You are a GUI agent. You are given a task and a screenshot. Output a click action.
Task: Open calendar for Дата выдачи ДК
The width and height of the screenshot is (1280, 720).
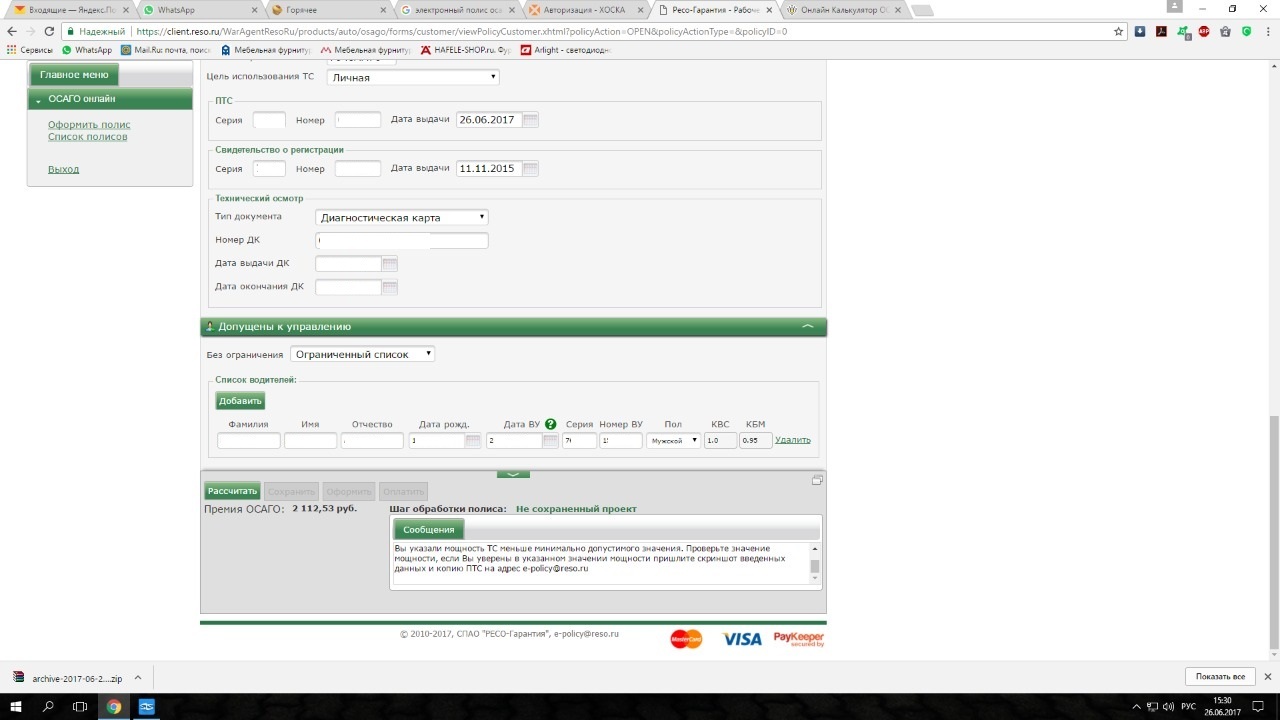tap(390, 264)
